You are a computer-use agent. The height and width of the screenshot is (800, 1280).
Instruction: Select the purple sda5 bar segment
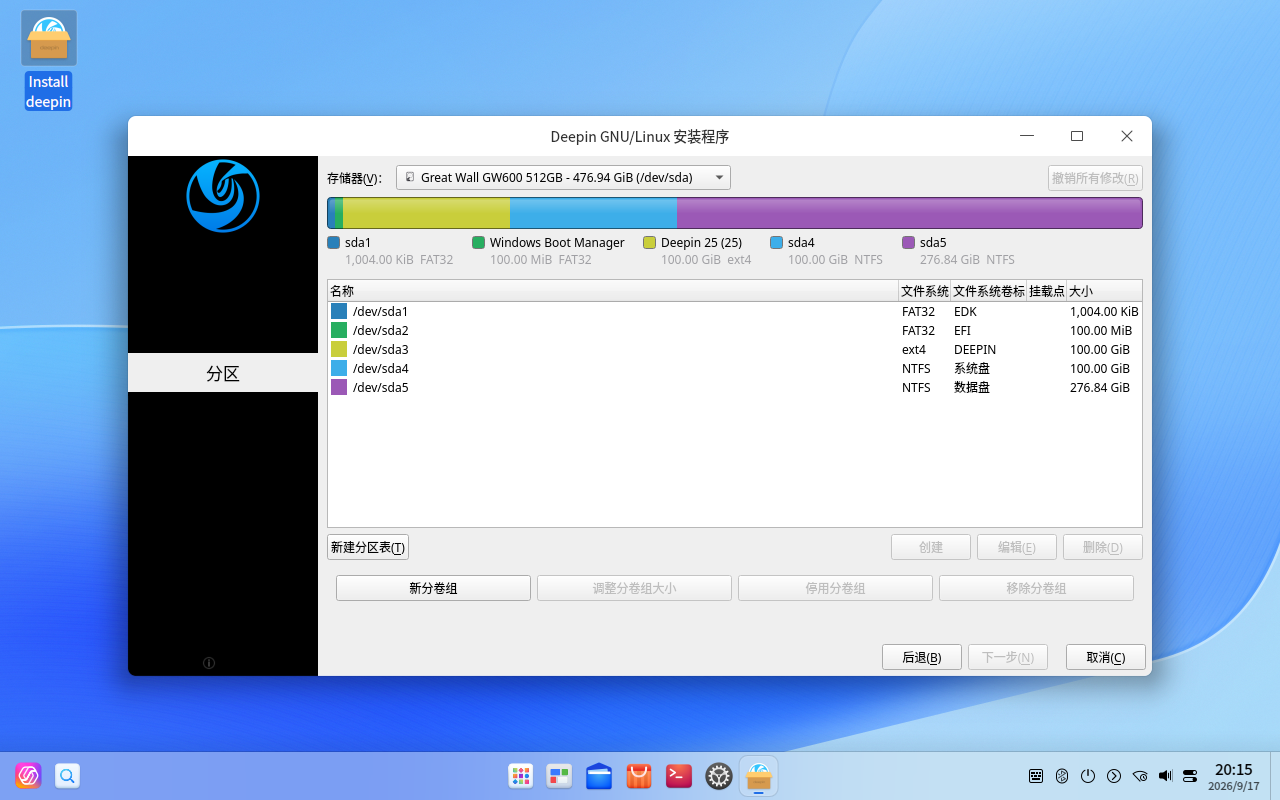(x=909, y=213)
